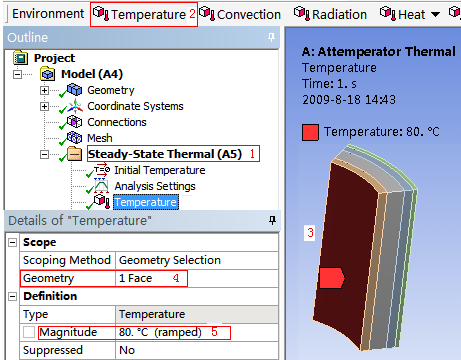Open the Environment toolbar label
Image resolution: width=461 pixels, height=360 pixels.
(x=48, y=14)
